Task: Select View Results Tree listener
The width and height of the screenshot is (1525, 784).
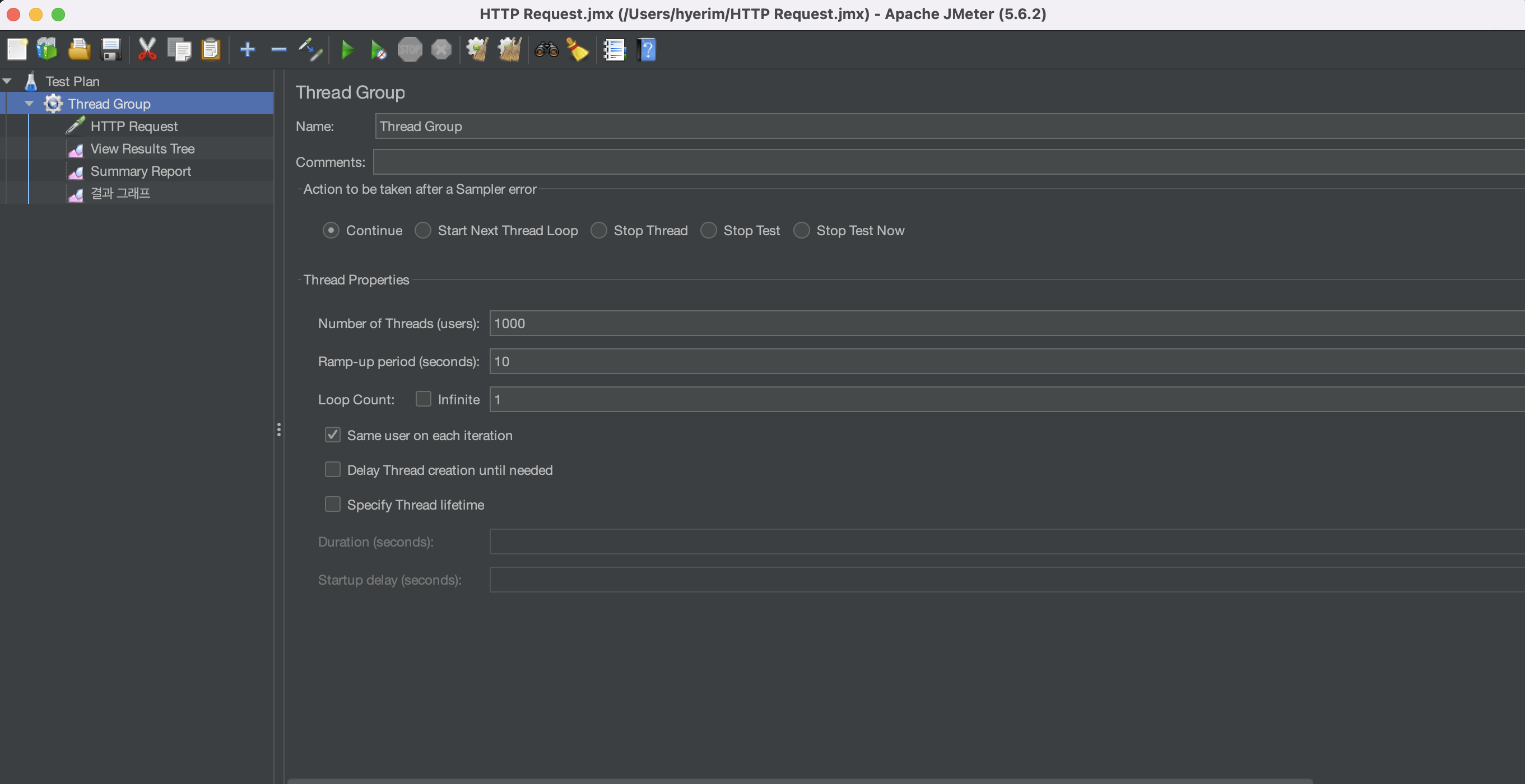Action: 142,148
